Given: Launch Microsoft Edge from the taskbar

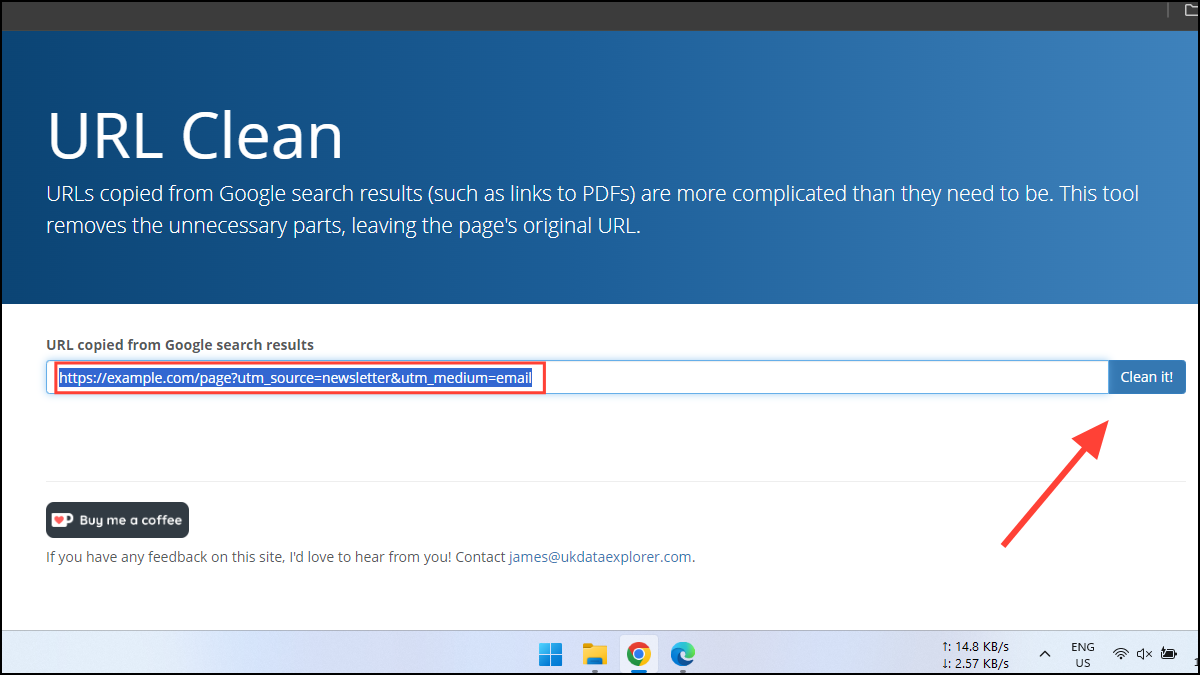Looking at the screenshot, I should [682, 655].
